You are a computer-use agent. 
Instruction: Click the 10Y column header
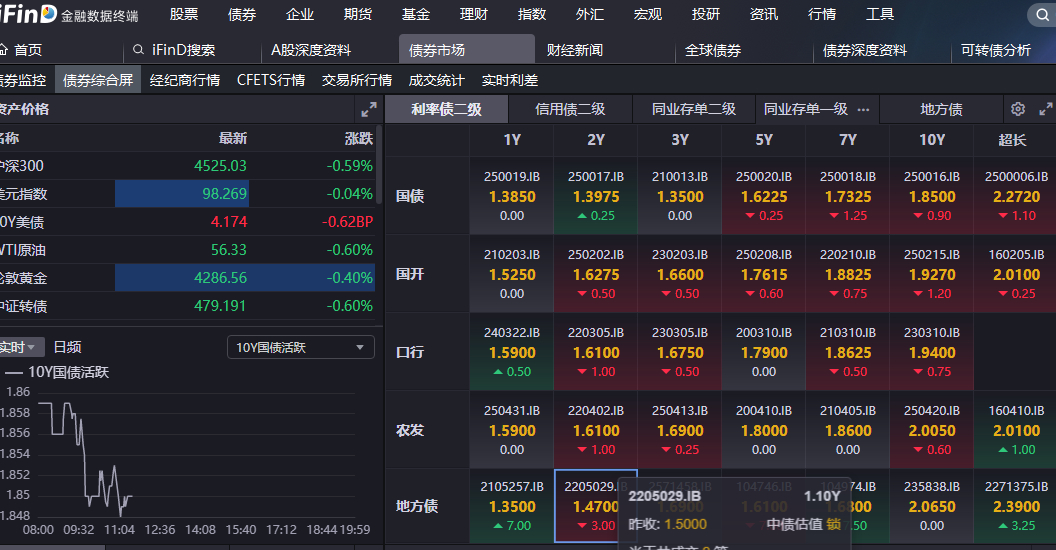931,140
